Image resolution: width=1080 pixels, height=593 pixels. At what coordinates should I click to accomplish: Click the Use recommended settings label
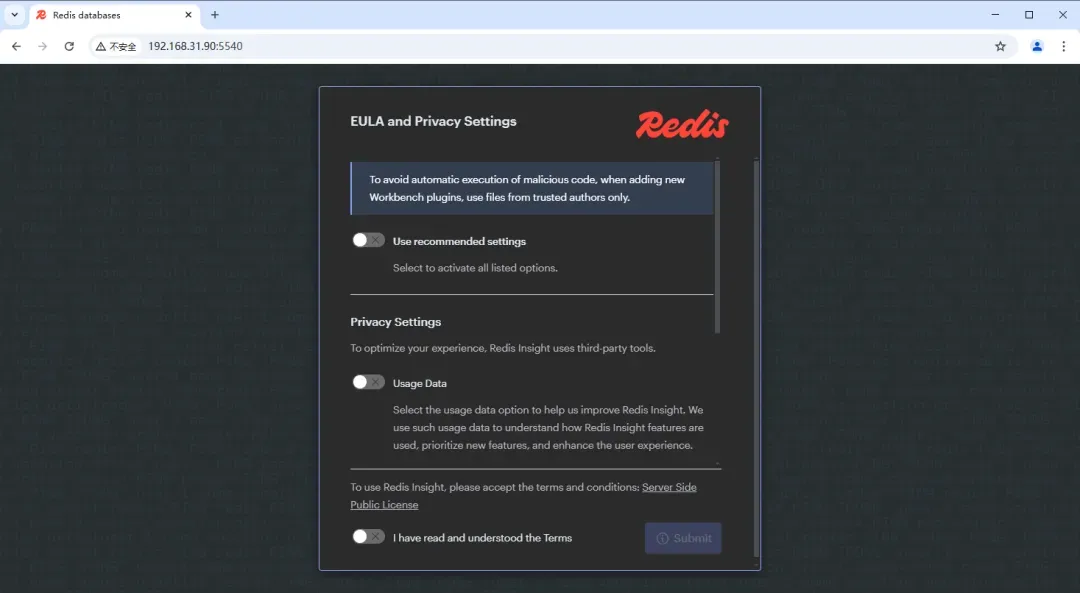click(459, 241)
